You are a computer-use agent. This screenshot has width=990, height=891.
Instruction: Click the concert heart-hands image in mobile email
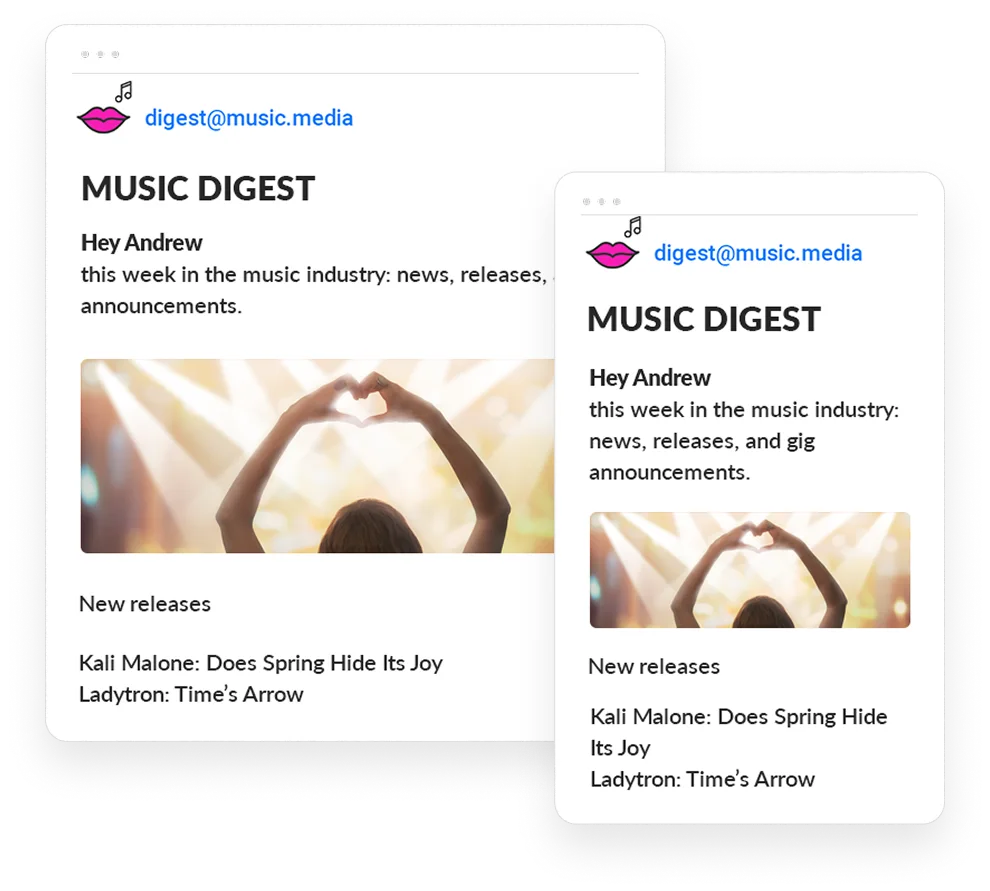pyautogui.click(x=750, y=570)
